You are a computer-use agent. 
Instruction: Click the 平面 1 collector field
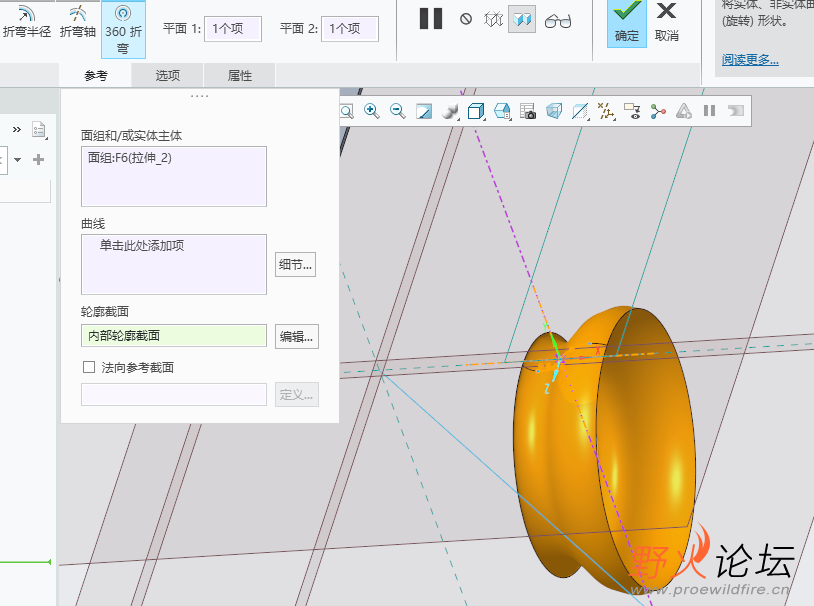click(233, 29)
